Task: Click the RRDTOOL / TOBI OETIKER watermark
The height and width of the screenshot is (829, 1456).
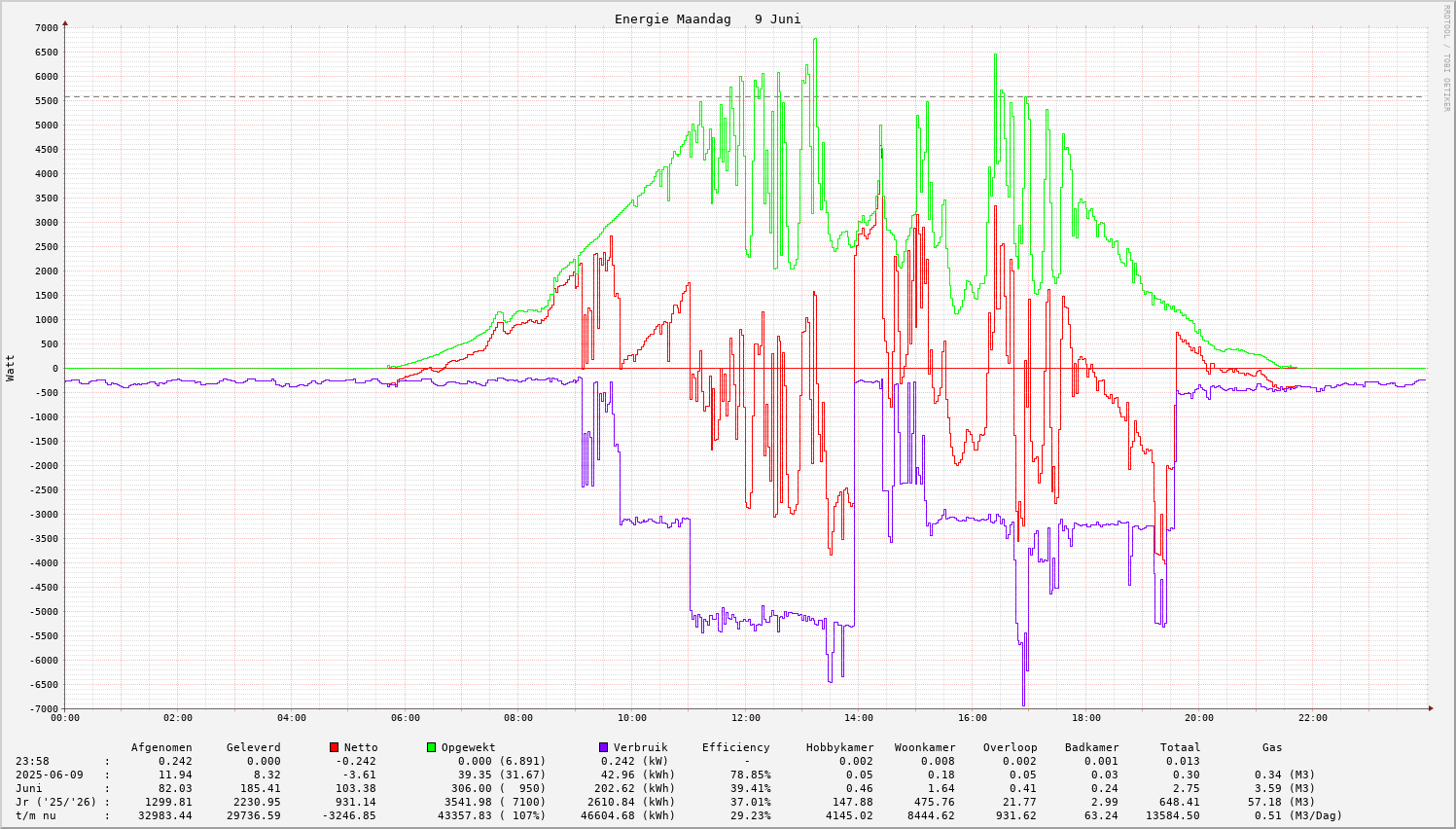Action: (x=1446, y=57)
